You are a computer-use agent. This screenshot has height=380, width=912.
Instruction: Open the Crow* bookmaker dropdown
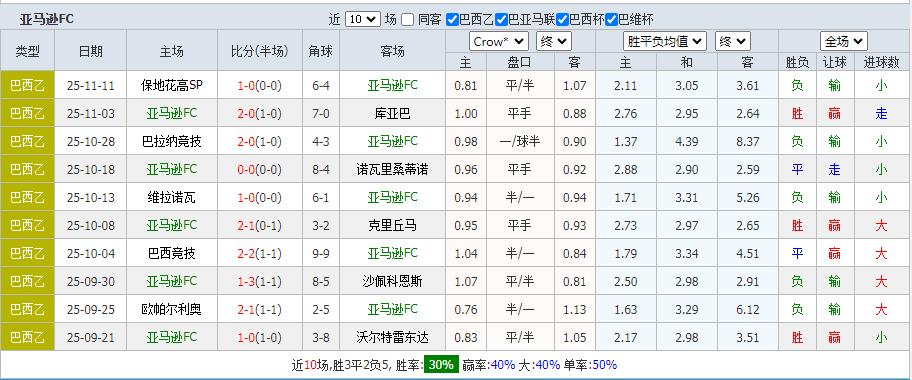tap(498, 41)
